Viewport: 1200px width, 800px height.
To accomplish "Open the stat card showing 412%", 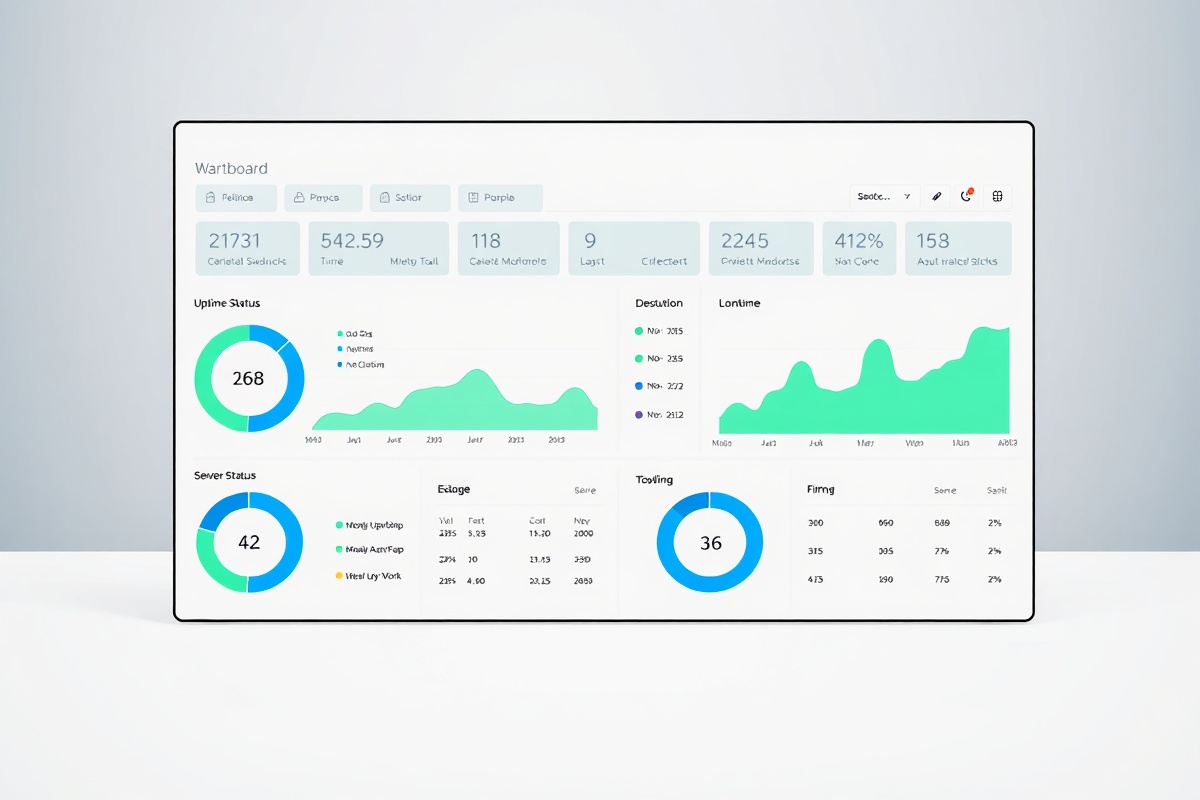I will pyautogui.click(x=859, y=249).
